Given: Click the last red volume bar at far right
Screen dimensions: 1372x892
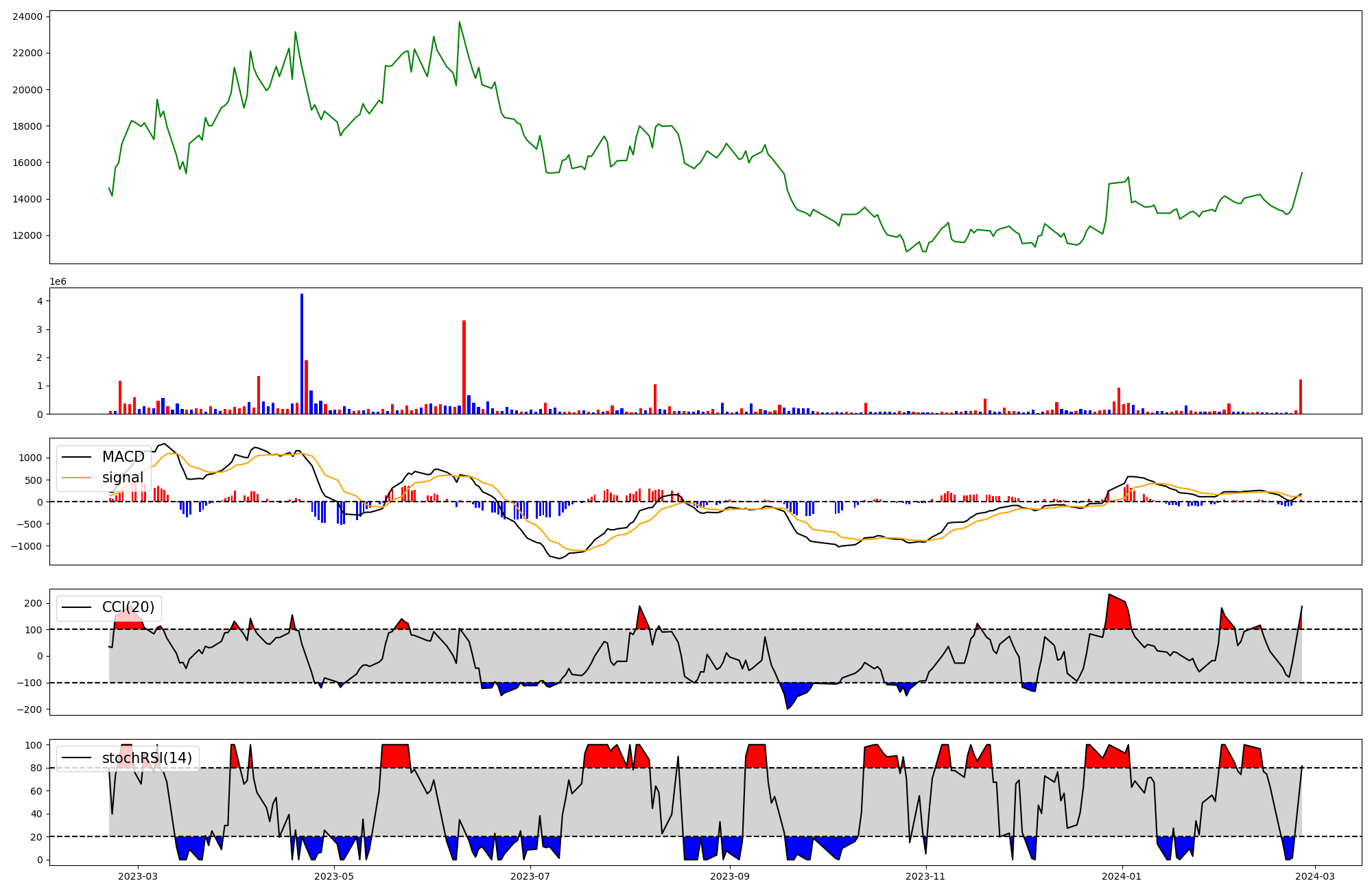Looking at the screenshot, I should coord(1300,397).
